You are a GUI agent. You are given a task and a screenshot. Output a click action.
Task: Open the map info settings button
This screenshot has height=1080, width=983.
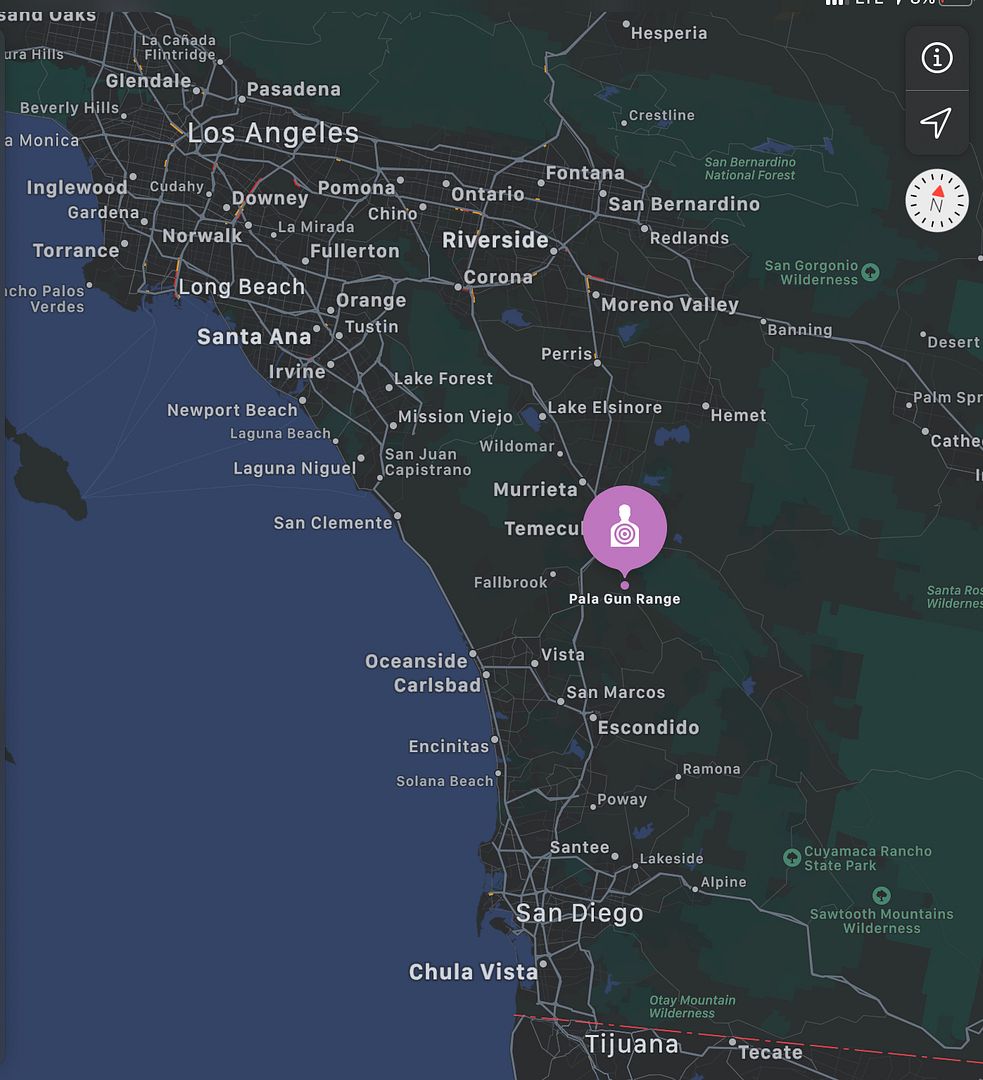click(x=937, y=58)
